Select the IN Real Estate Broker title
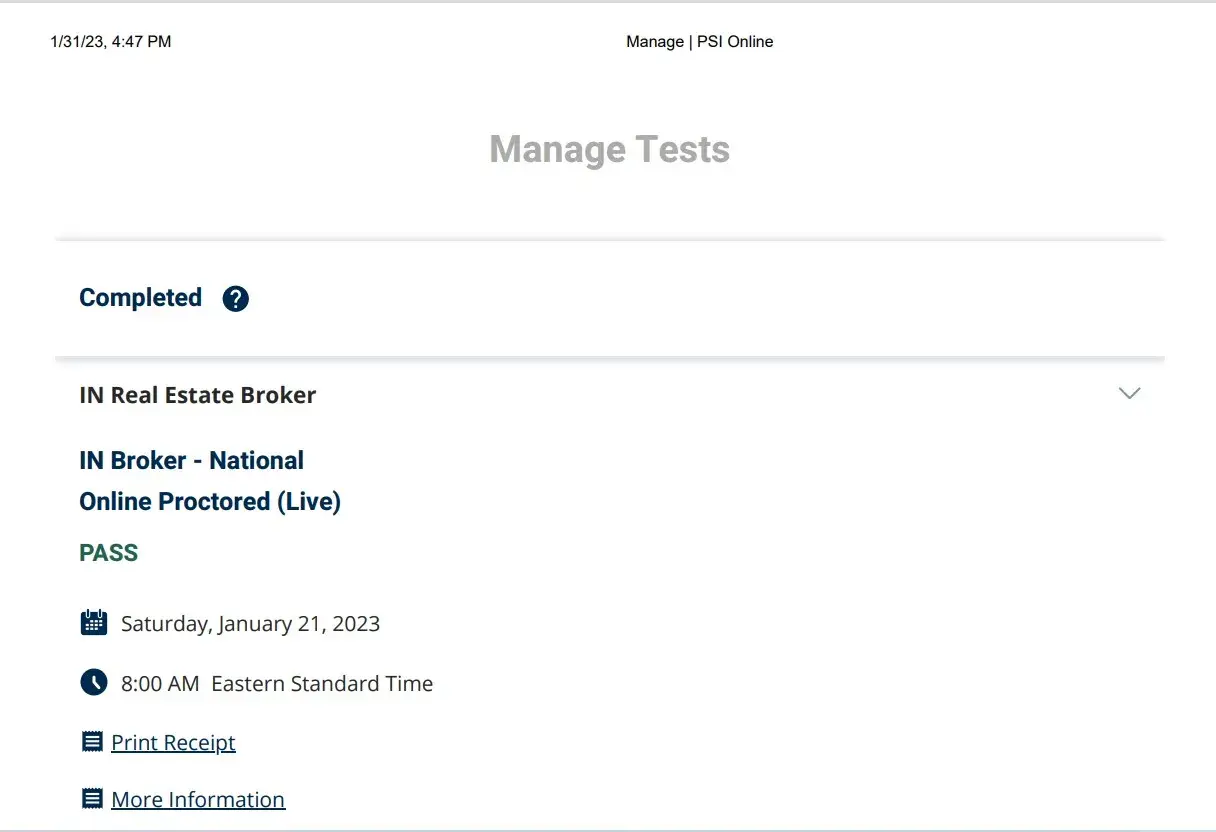 [197, 395]
